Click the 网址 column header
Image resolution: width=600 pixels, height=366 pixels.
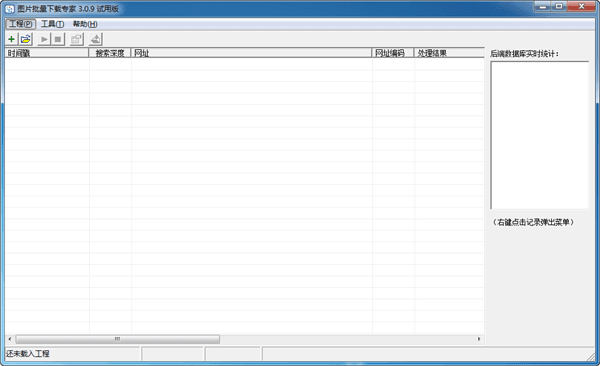(x=251, y=53)
